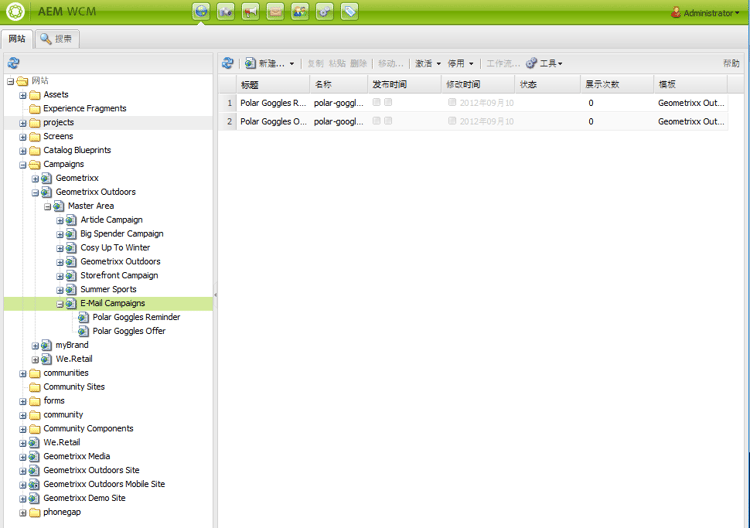Click the Polar Goggles Reminder page icon

click(83, 317)
